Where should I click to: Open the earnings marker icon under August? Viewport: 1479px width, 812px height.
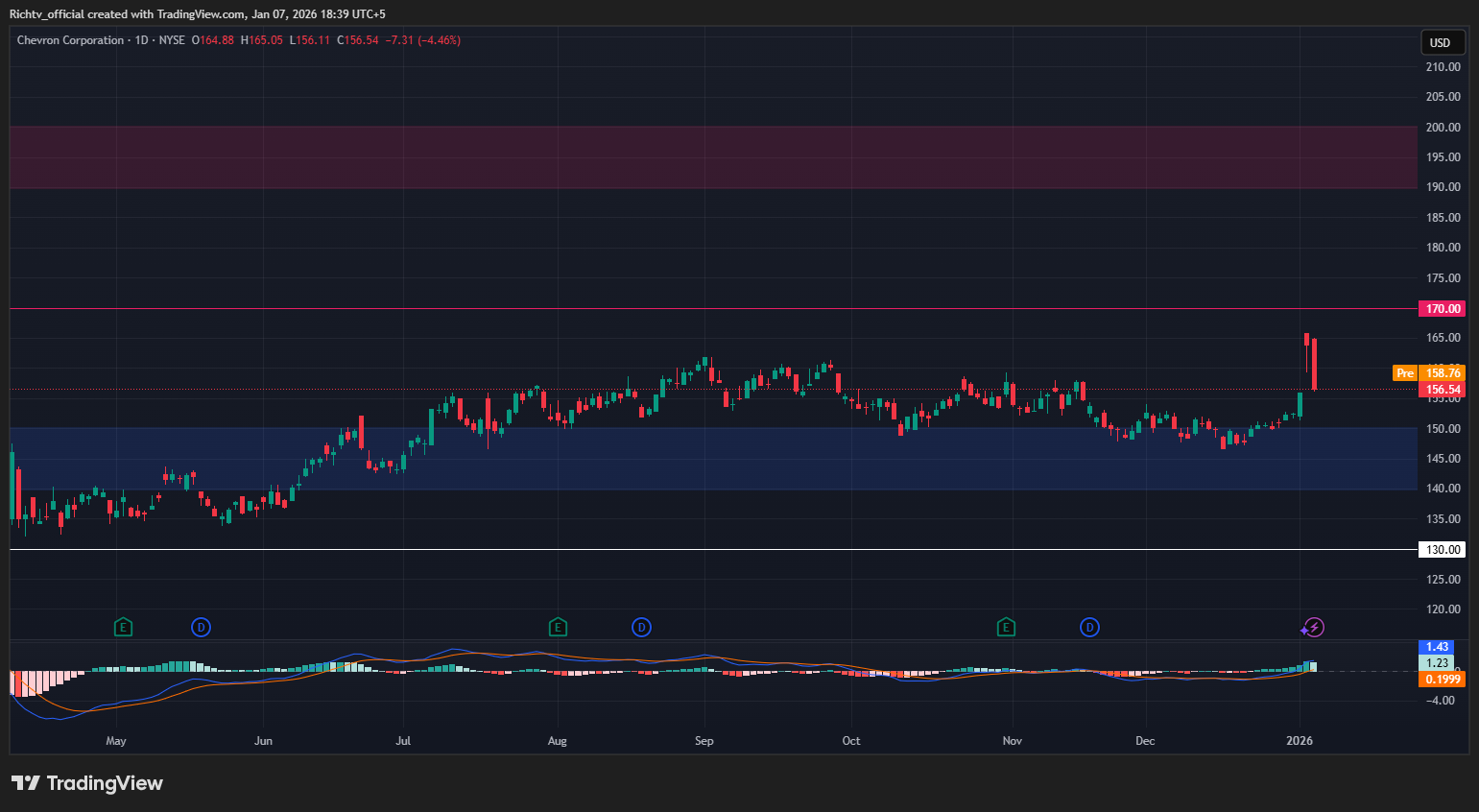click(558, 627)
